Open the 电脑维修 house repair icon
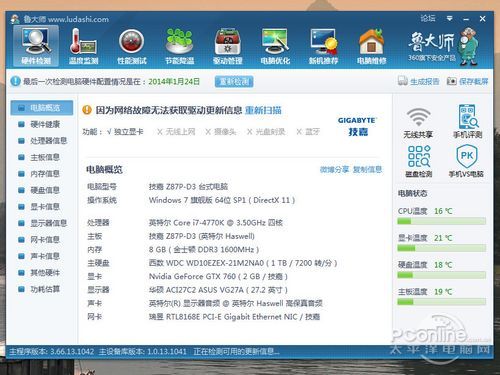This screenshot has width=500, height=375. pyautogui.click(x=371, y=42)
